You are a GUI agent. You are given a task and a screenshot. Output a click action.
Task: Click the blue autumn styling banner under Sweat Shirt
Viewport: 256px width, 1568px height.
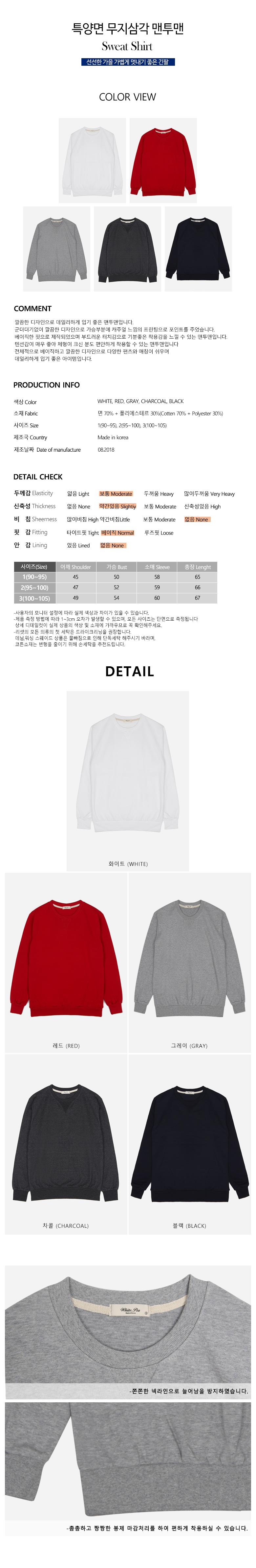pos(128,62)
